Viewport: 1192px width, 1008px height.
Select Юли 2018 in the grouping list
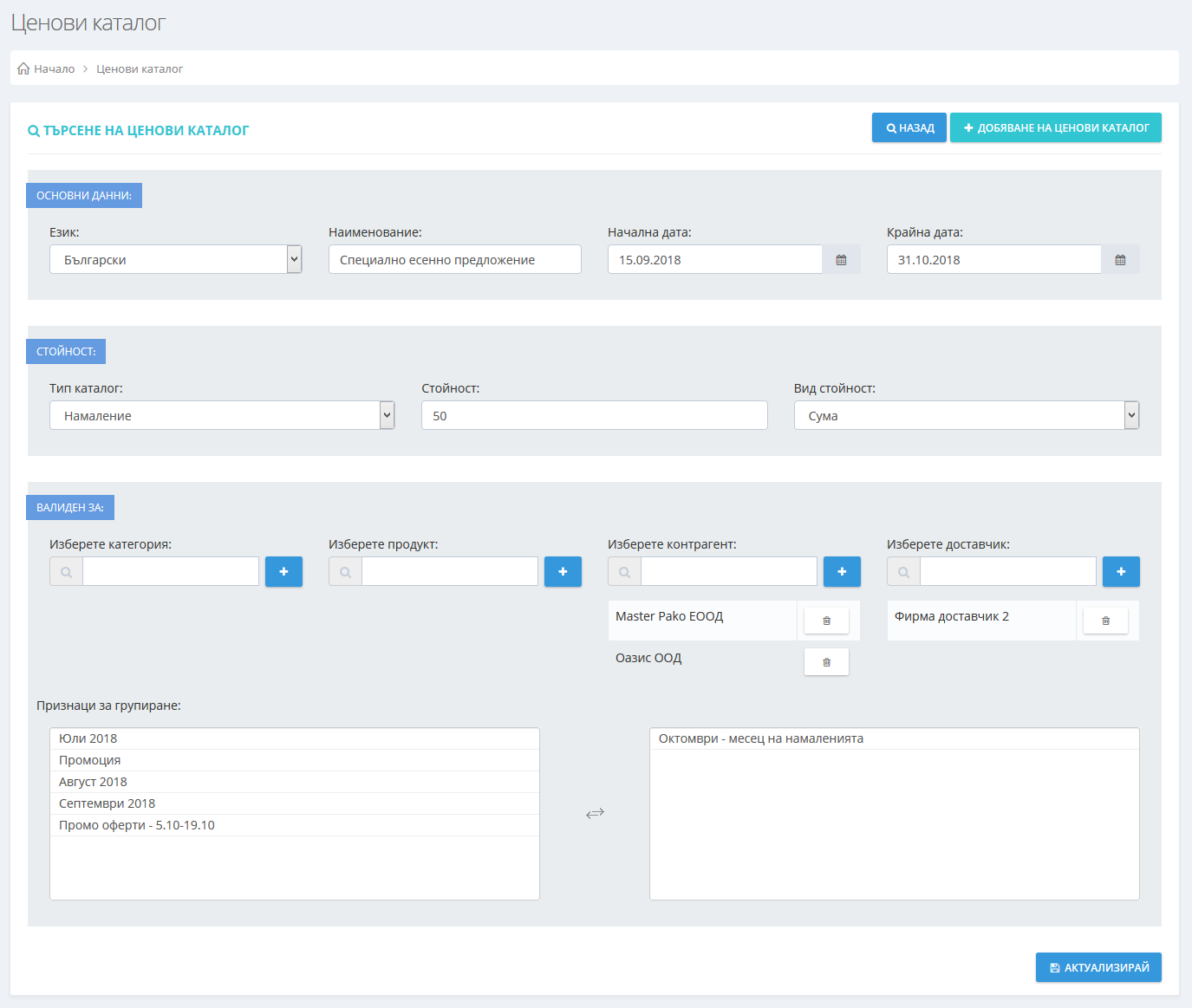(295, 738)
